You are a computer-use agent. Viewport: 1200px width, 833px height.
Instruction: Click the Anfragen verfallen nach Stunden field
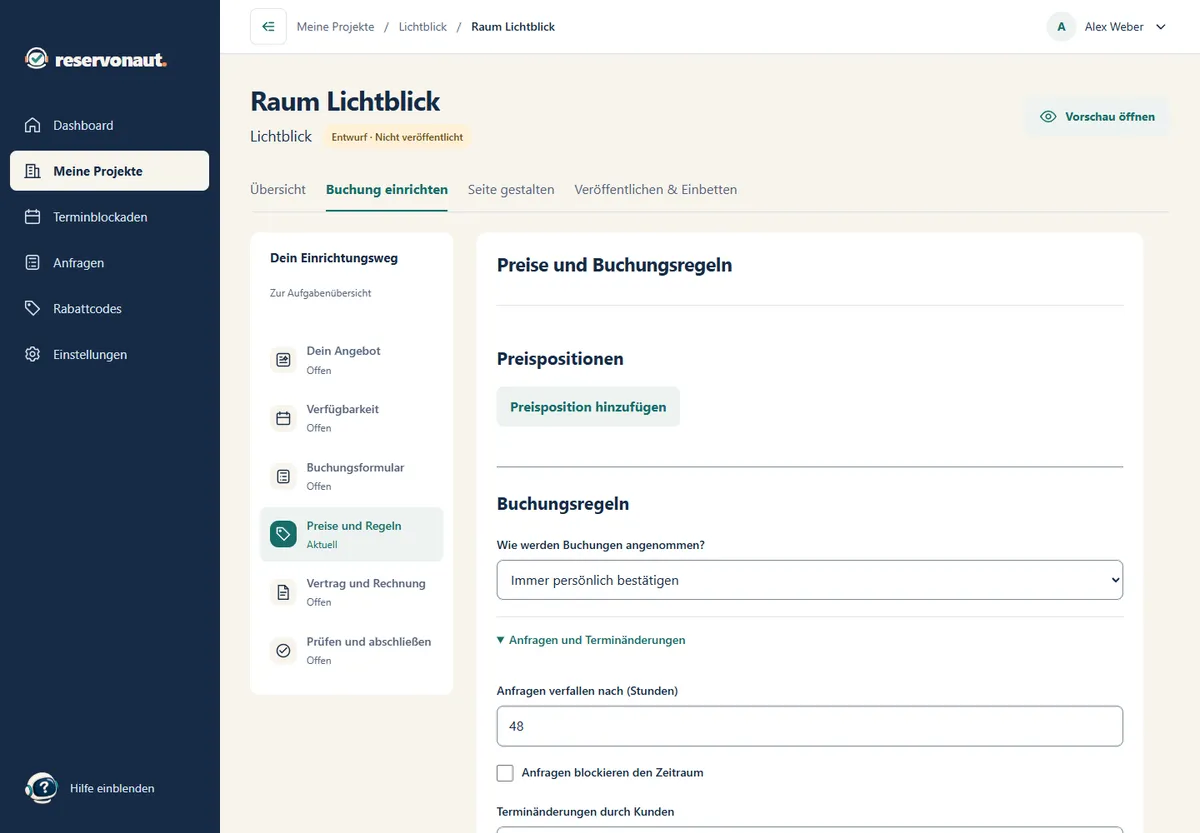point(810,726)
